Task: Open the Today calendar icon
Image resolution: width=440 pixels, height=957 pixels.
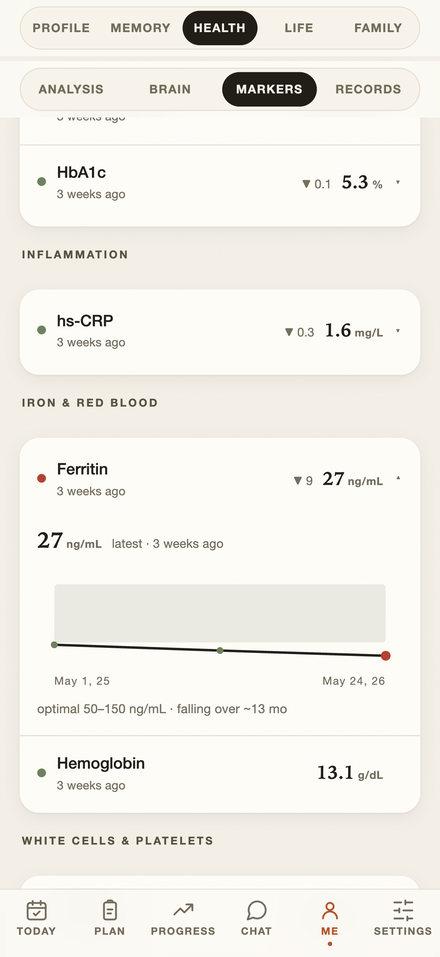Action: tap(37, 911)
